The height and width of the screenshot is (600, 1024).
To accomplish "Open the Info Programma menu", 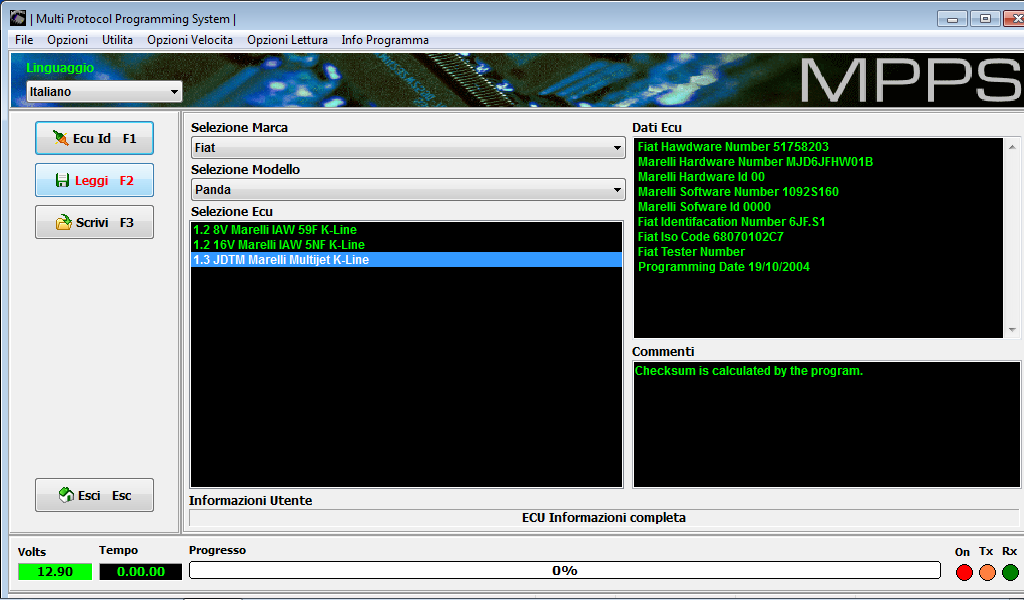I will pos(385,40).
